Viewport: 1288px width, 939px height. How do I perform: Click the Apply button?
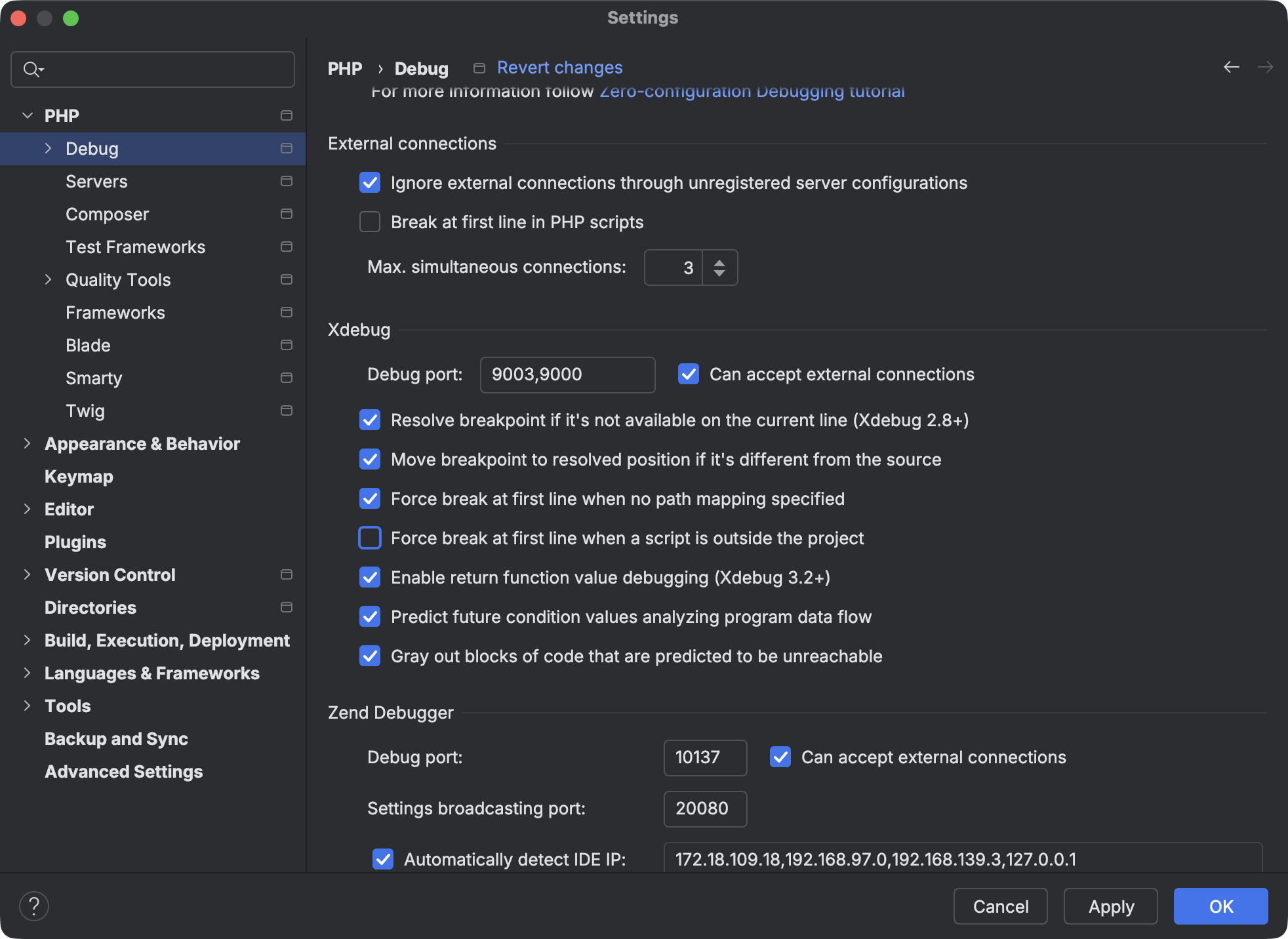pyautogui.click(x=1111, y=906)
